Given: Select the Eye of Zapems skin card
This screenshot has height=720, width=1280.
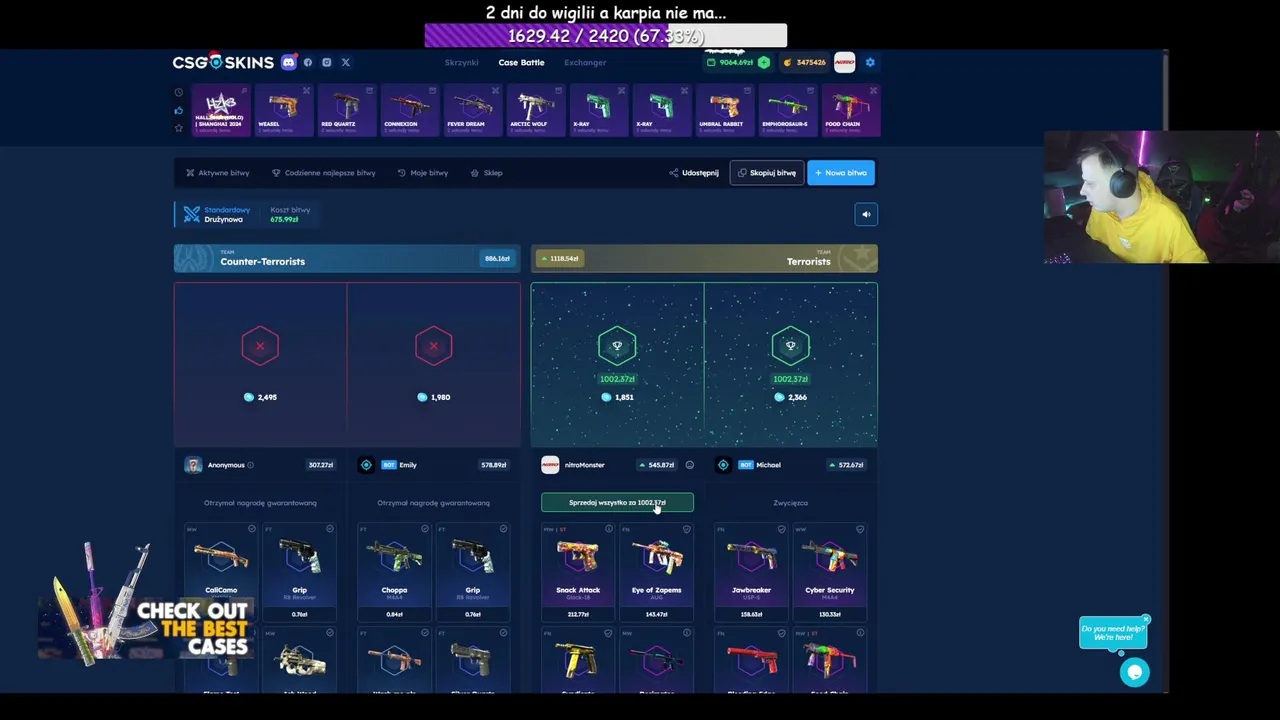Looking at the screenshot, I should (656, 571).
